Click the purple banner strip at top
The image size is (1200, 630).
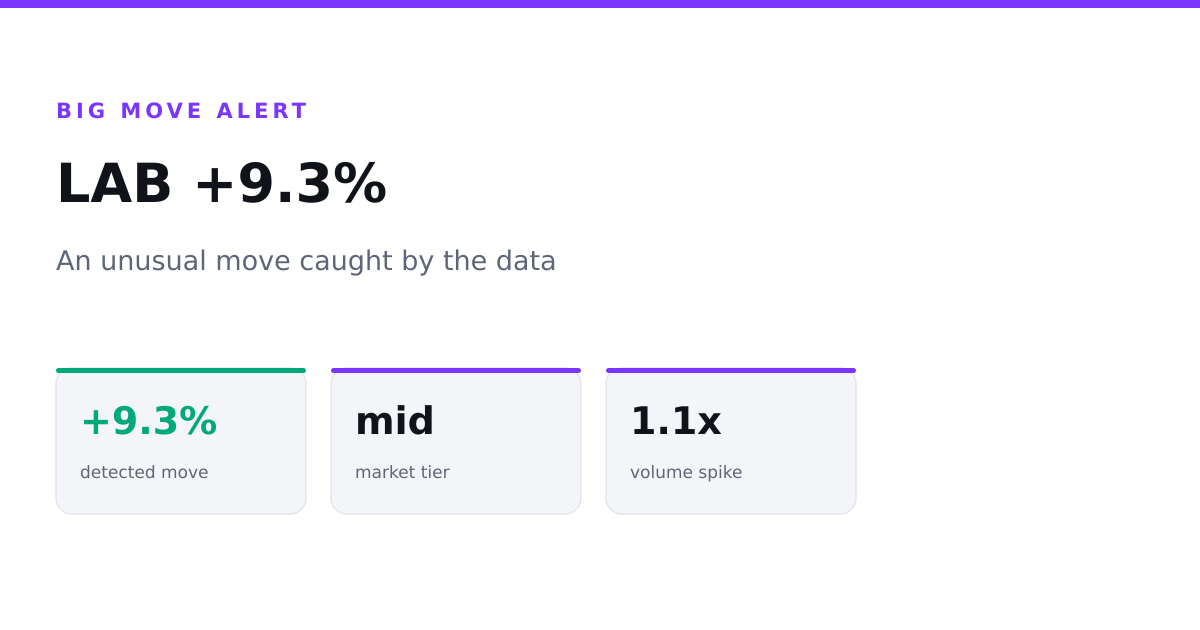point(600,4)
